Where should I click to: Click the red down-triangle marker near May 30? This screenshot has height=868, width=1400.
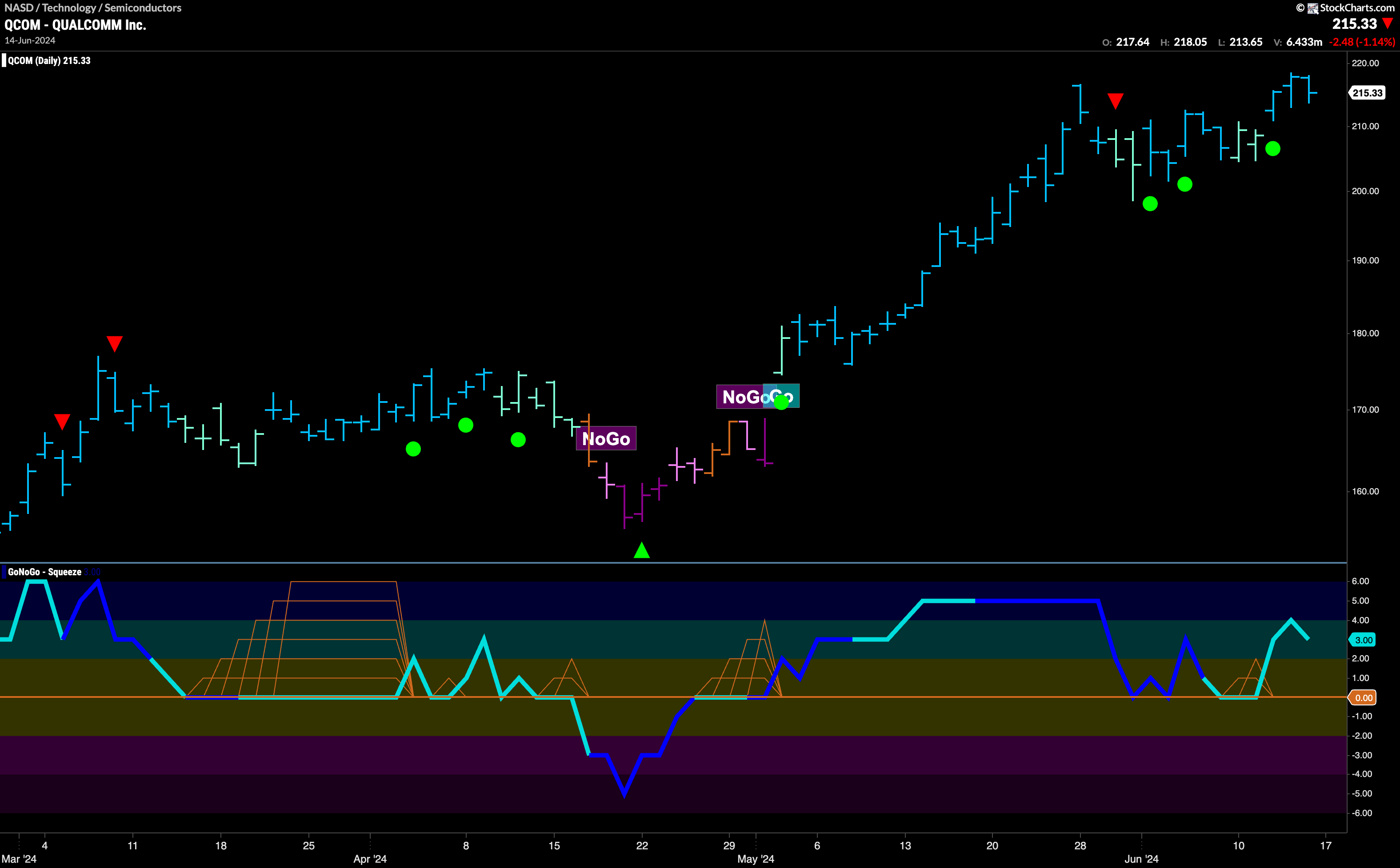click(x=1115, y=101)
